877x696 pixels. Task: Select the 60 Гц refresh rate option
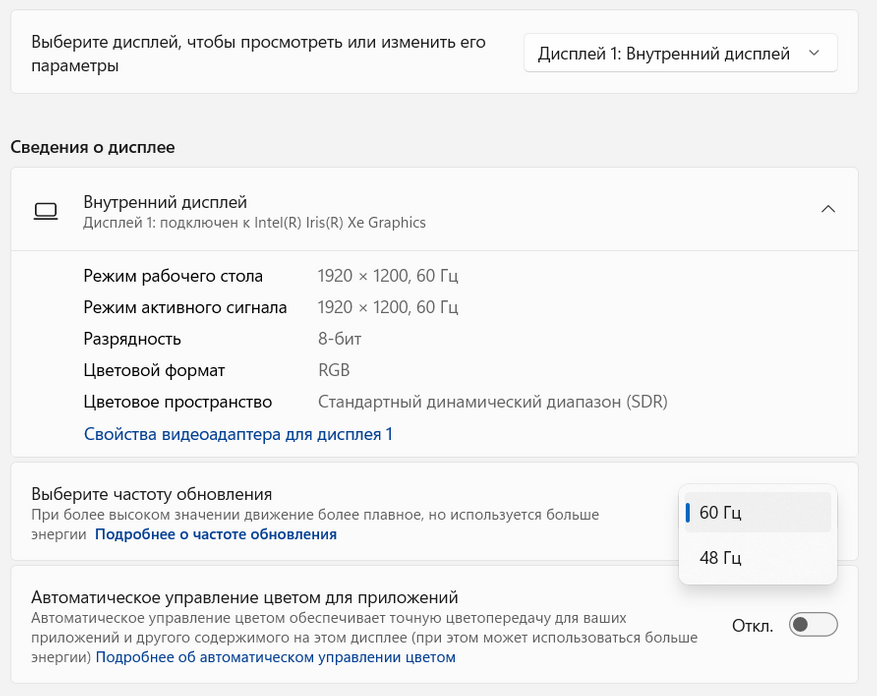(x=756, y=513)
